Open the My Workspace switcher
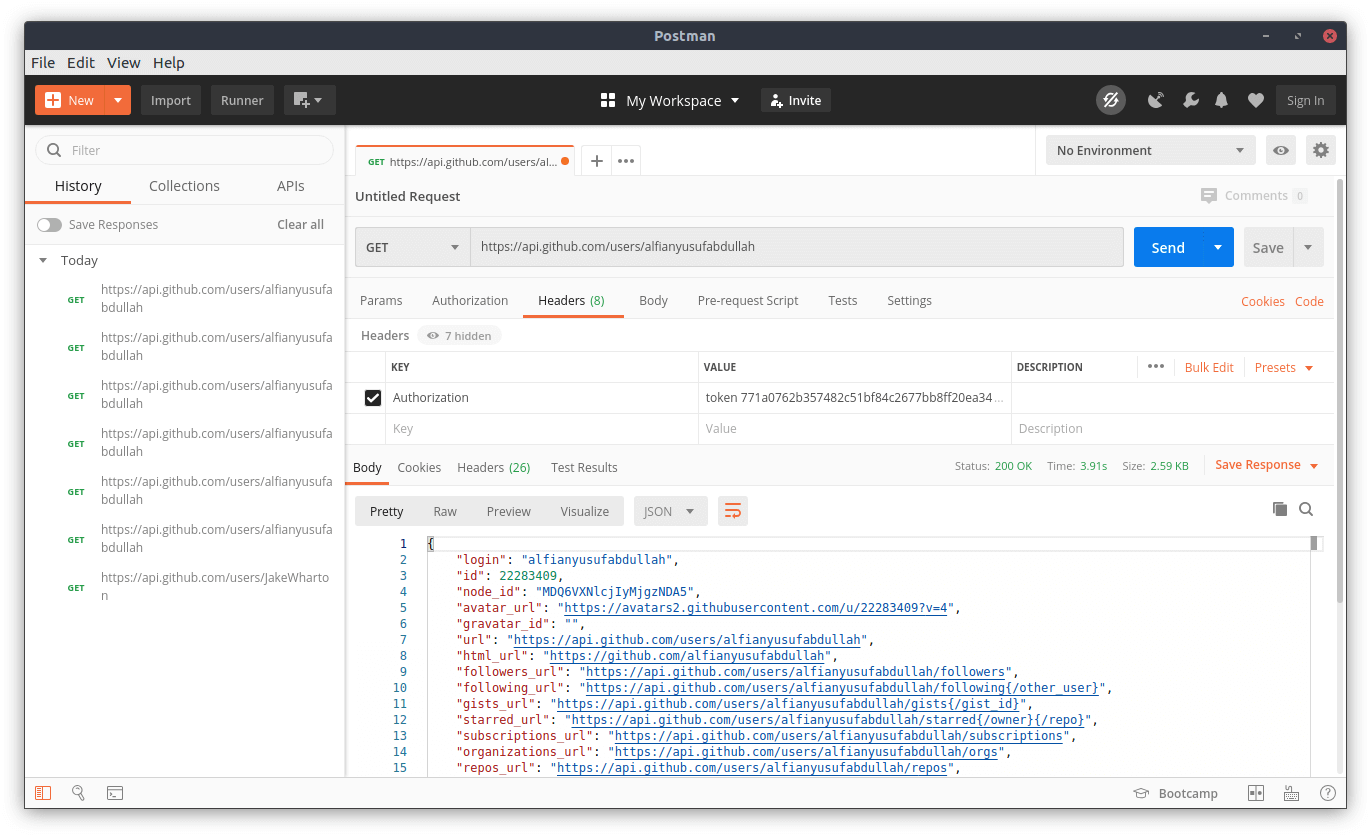The height and width of the screenshot is (836, 1372). pyautogui.click(x=670, y=100)
